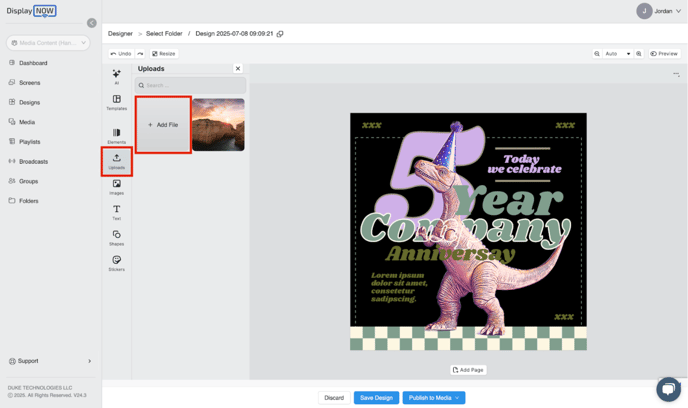
Task: Click the zoom in magnifier
Action: coord(639,54)
